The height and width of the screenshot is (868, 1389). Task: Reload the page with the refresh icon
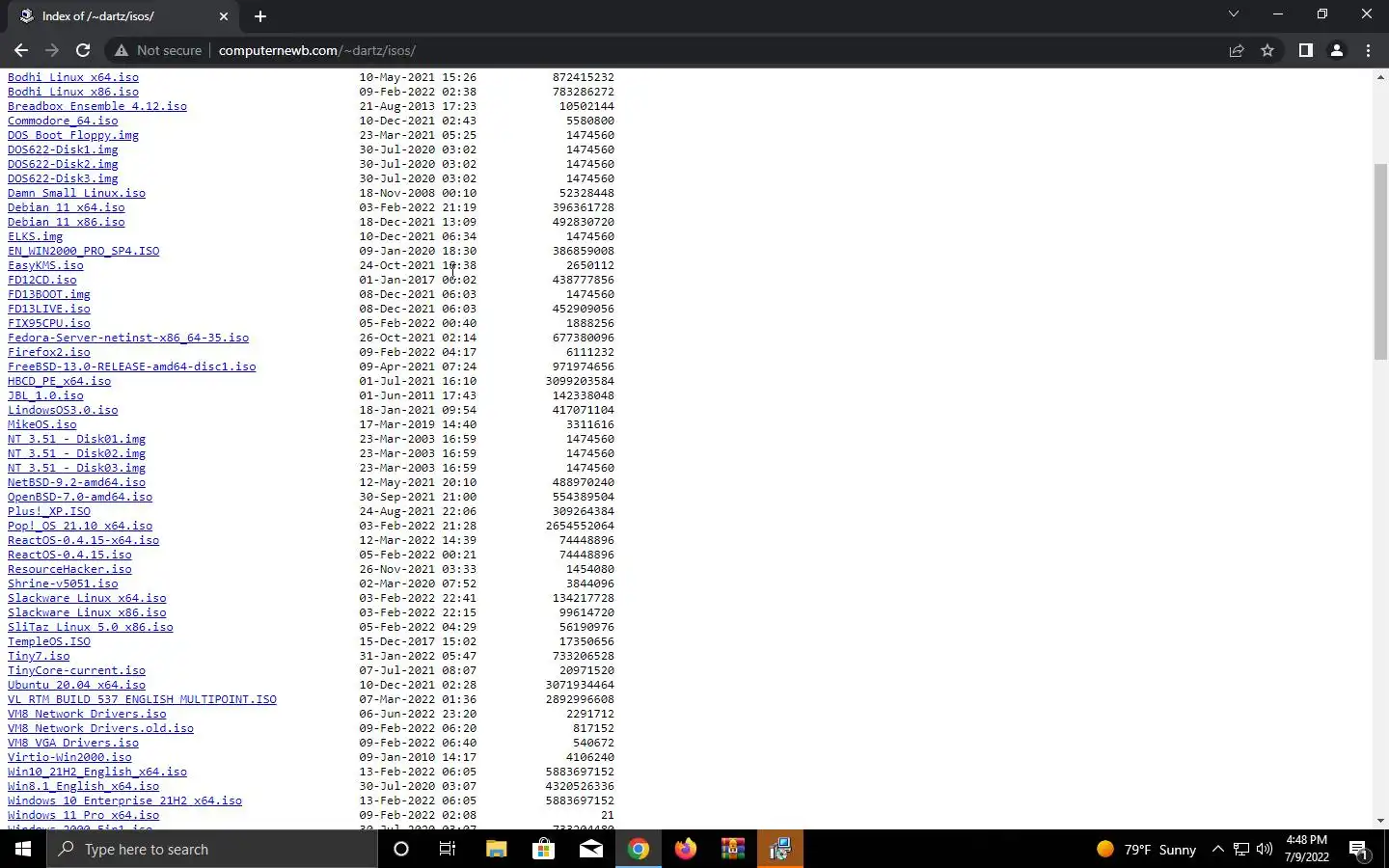click(x=83, y=50)
